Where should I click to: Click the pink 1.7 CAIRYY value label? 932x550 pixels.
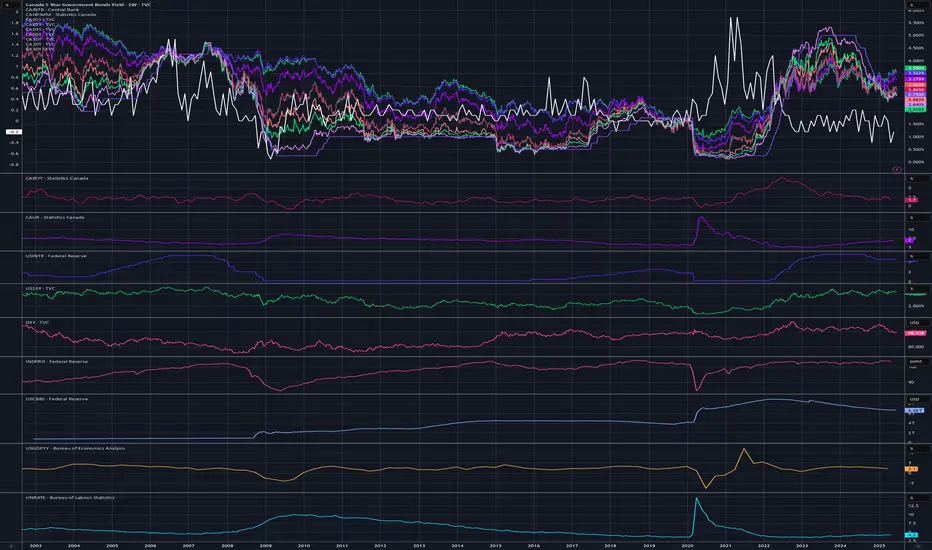pos(912,200)
